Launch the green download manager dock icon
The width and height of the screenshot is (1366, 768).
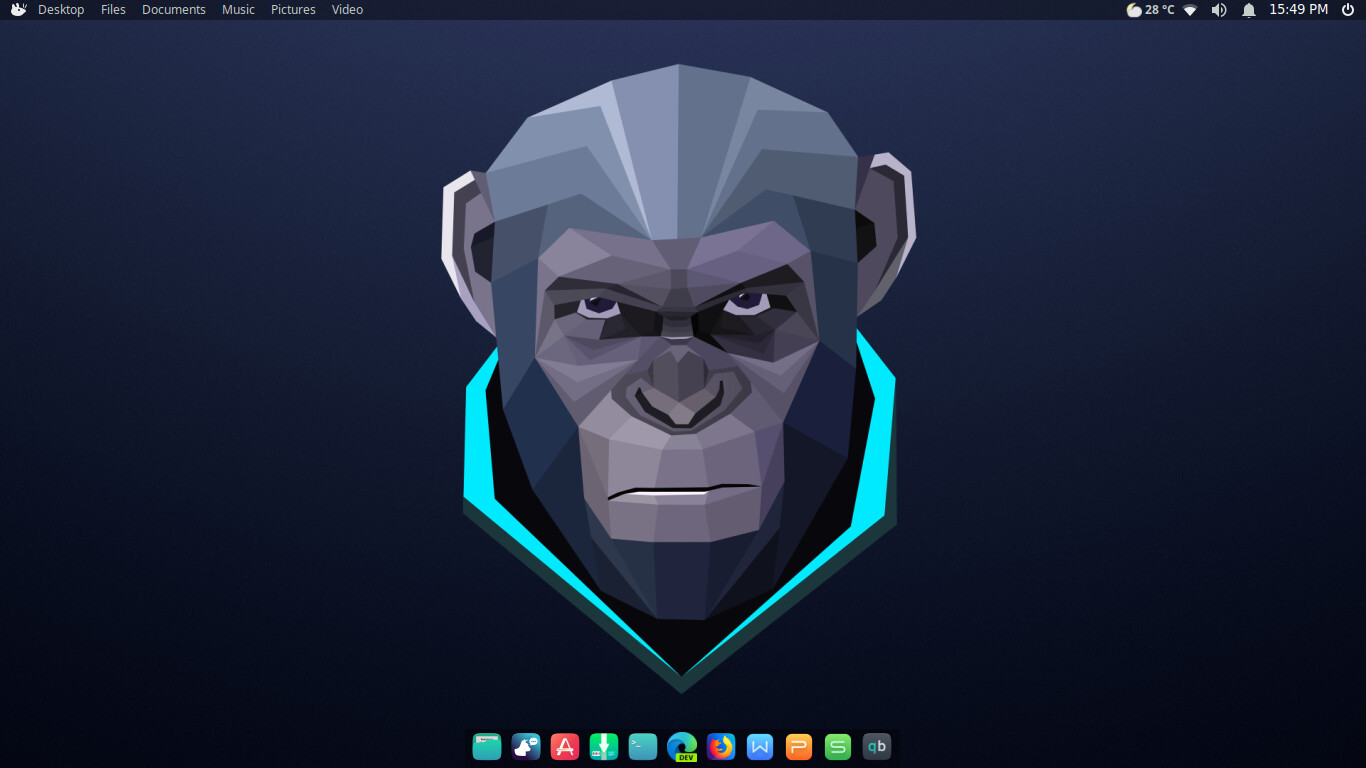tap(604, 746)
